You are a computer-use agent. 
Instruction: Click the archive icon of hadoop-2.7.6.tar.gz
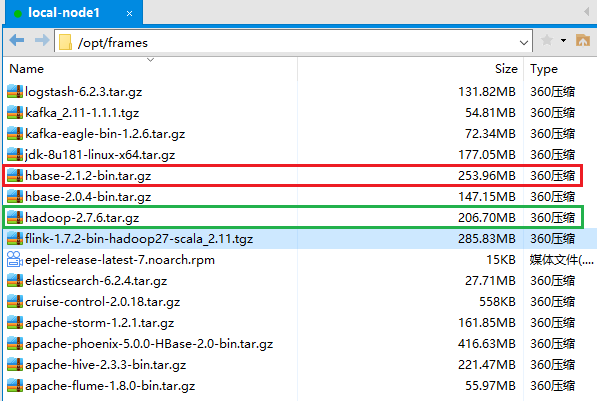(x=15, y=217)
